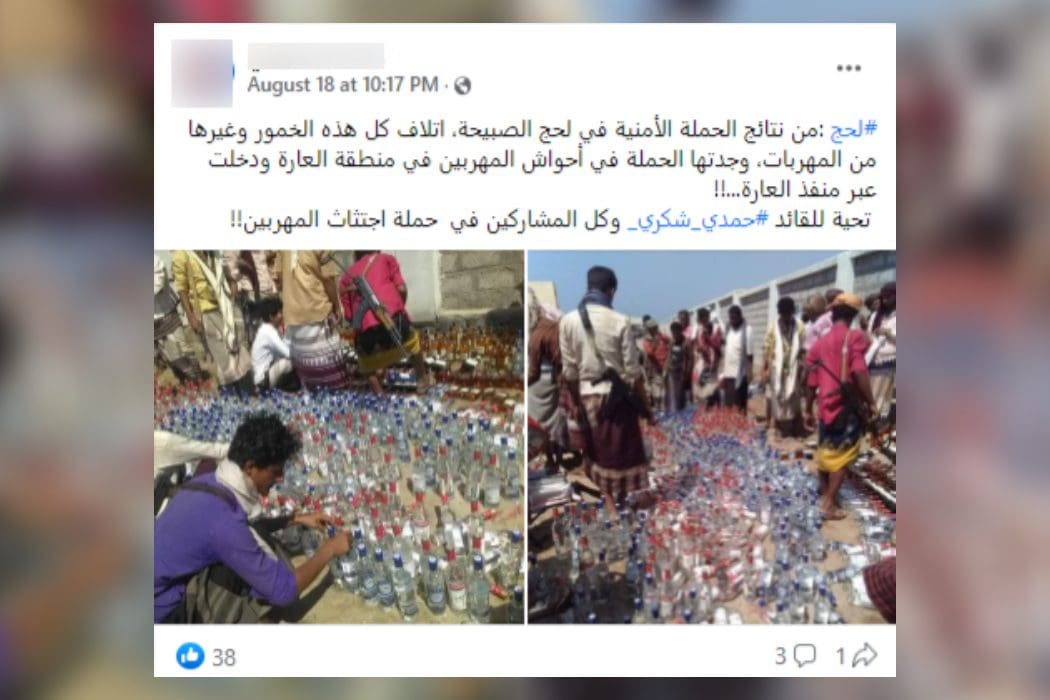1050x700 pixels.
Task: Open comments via speech bubble icon
Action: 804,655
